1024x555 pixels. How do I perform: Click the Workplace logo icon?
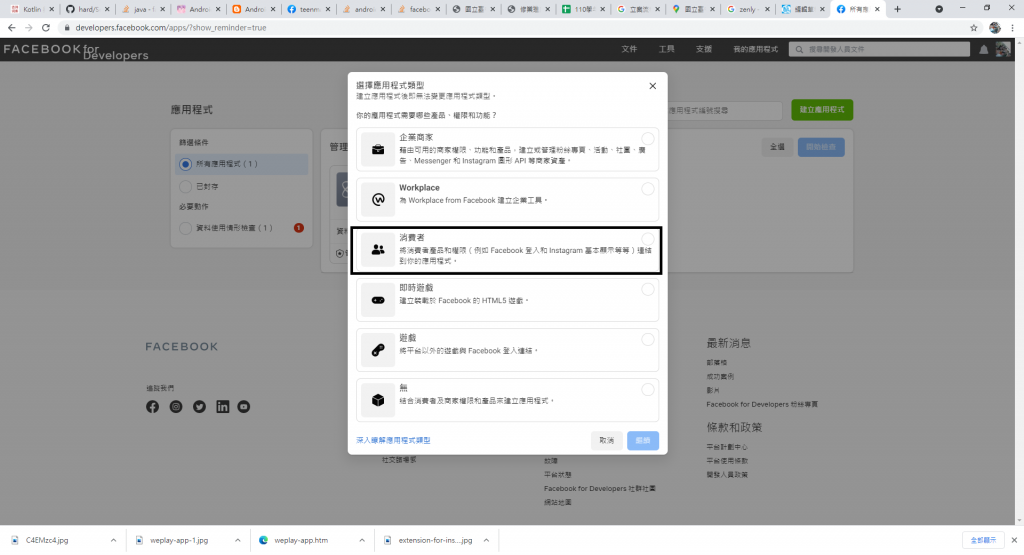coord(378,200)
